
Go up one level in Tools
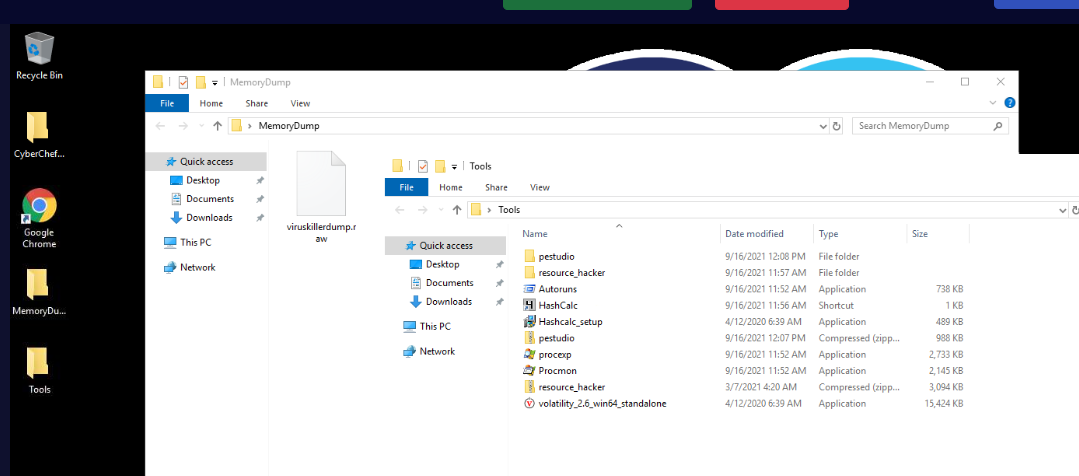click(x=457, y=210)
